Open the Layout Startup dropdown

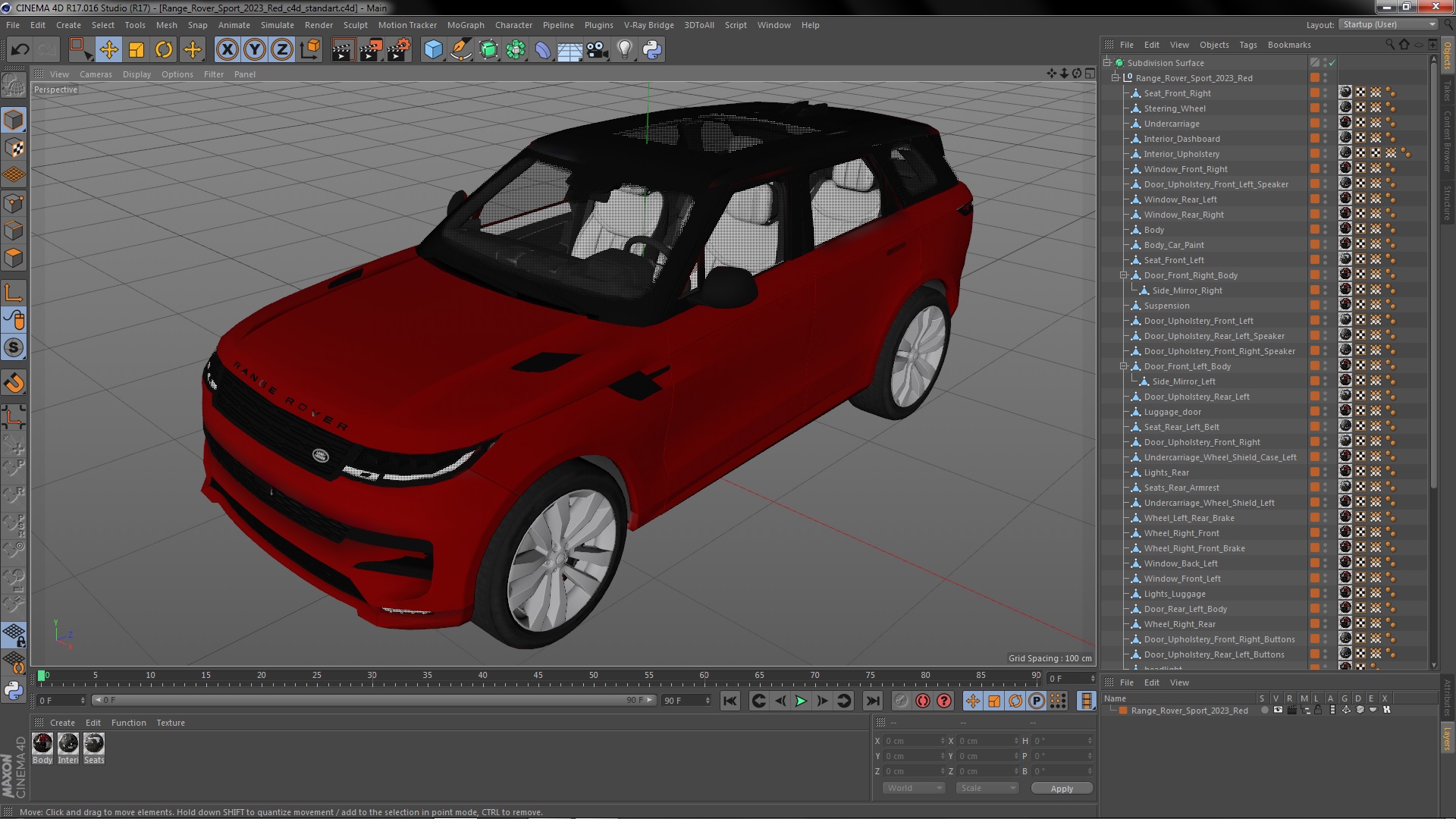1388,25
